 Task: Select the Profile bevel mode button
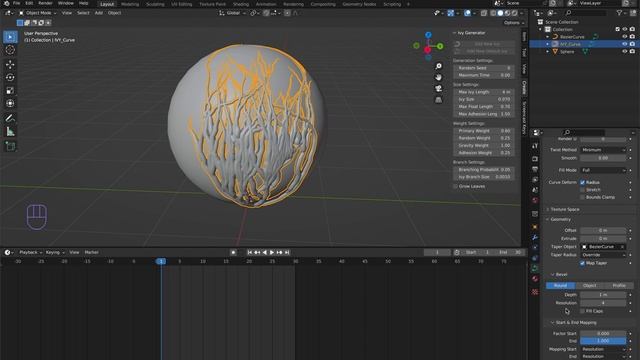tap(619, 286)
